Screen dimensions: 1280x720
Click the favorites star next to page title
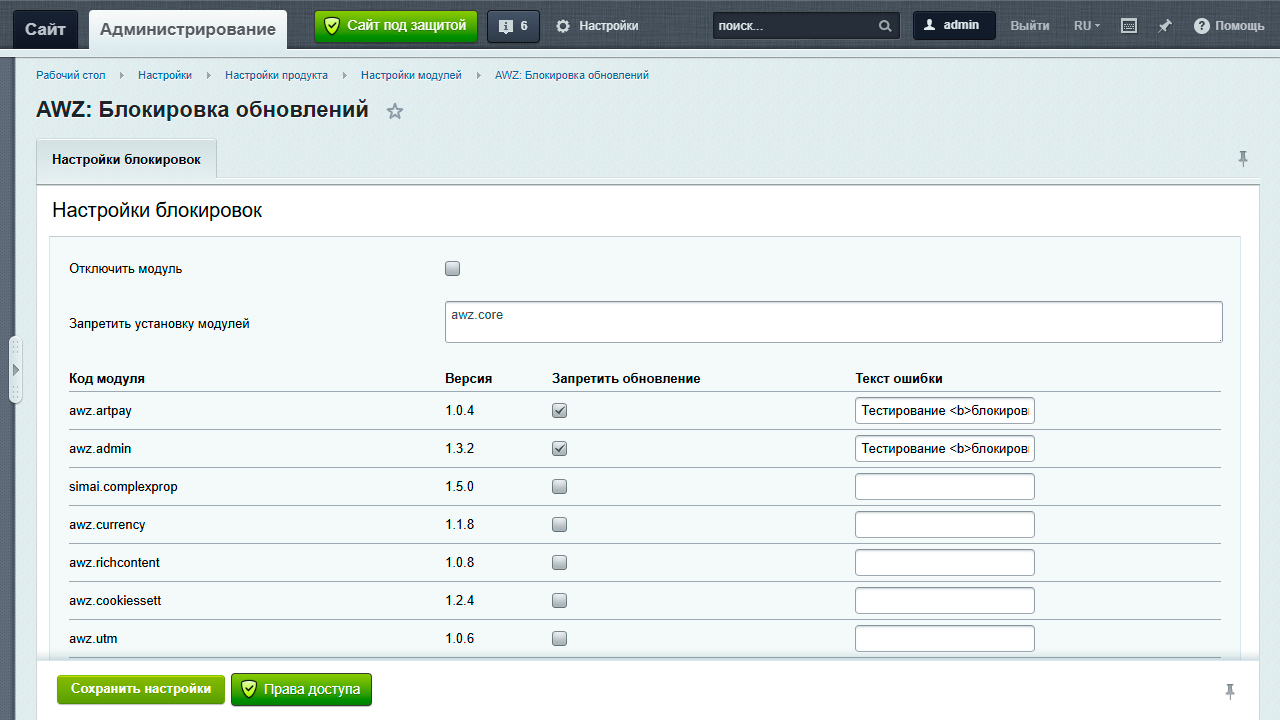395,111
